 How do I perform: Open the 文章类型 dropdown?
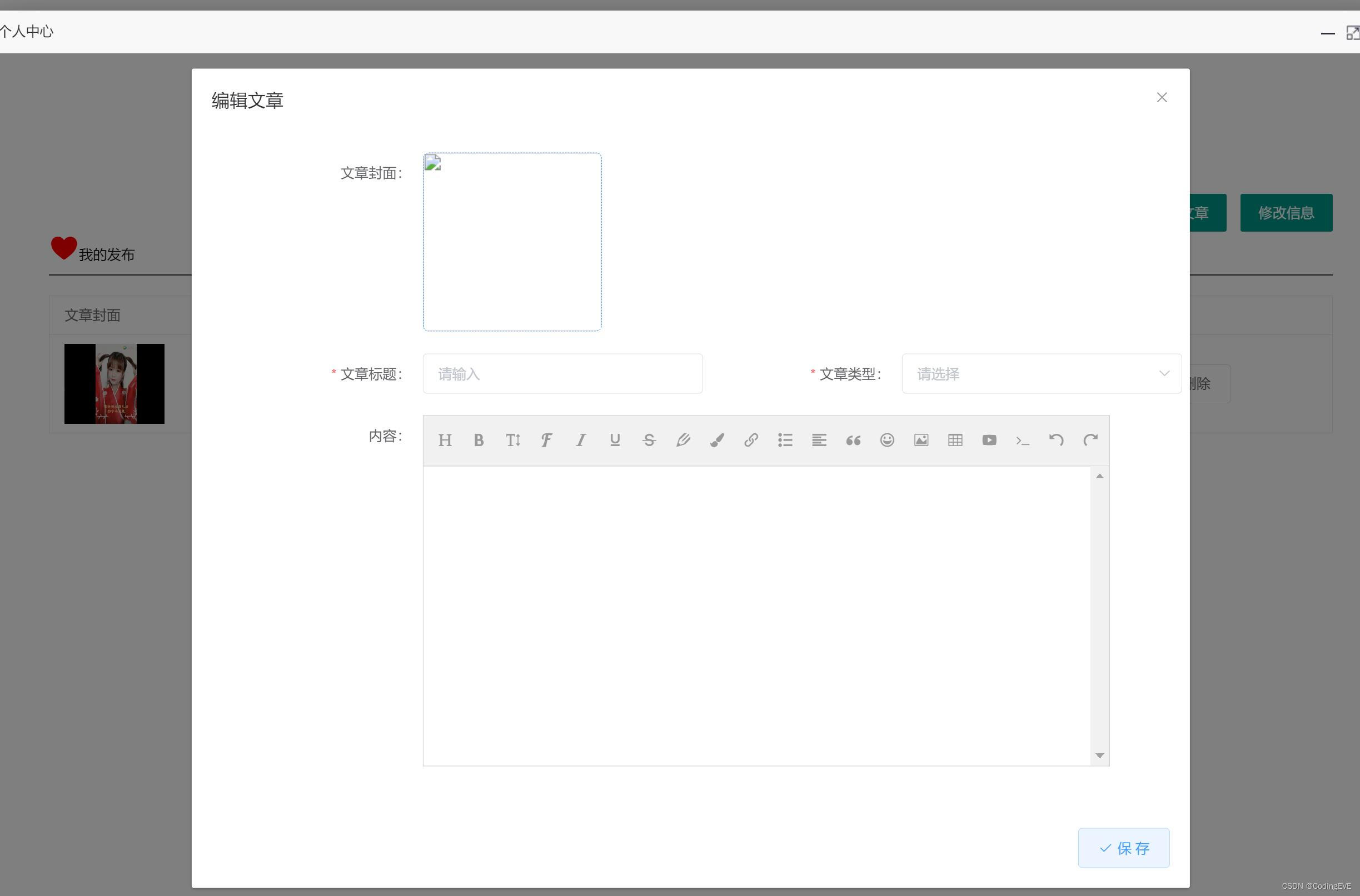click(1042, 374)
